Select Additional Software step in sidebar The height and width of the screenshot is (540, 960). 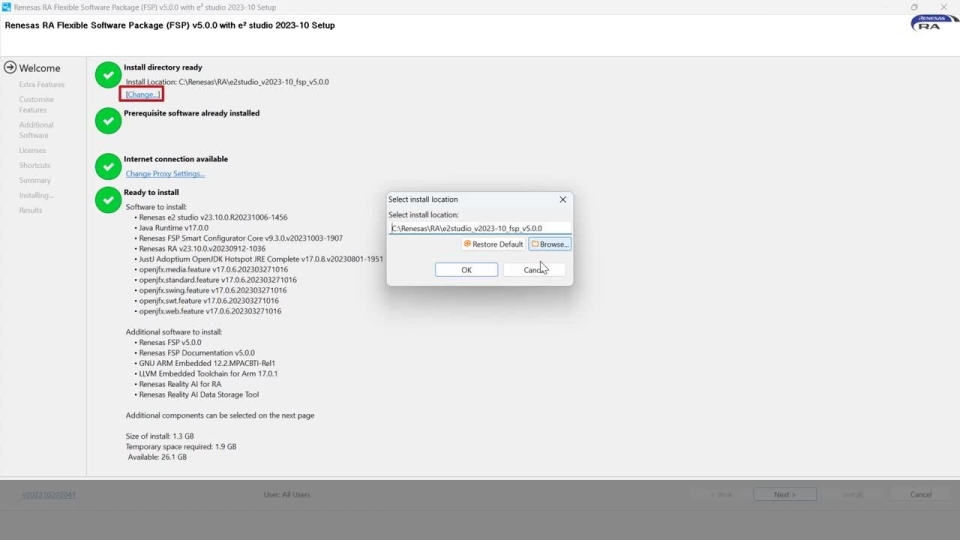pyautogui.click(x=36, y=130)
